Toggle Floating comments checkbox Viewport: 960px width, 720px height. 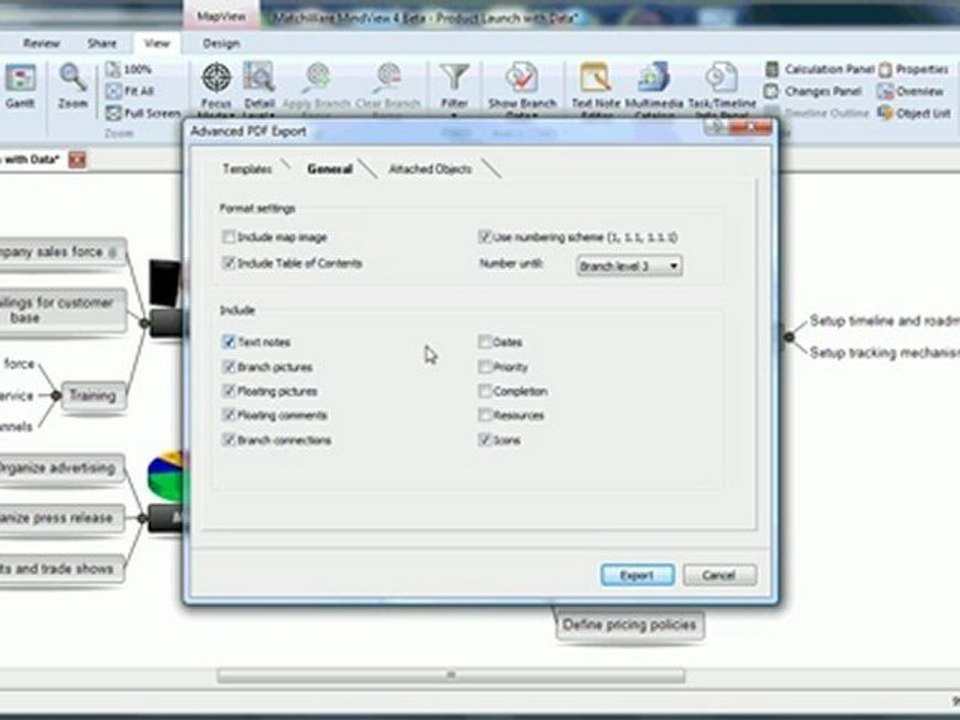[229, 415]
